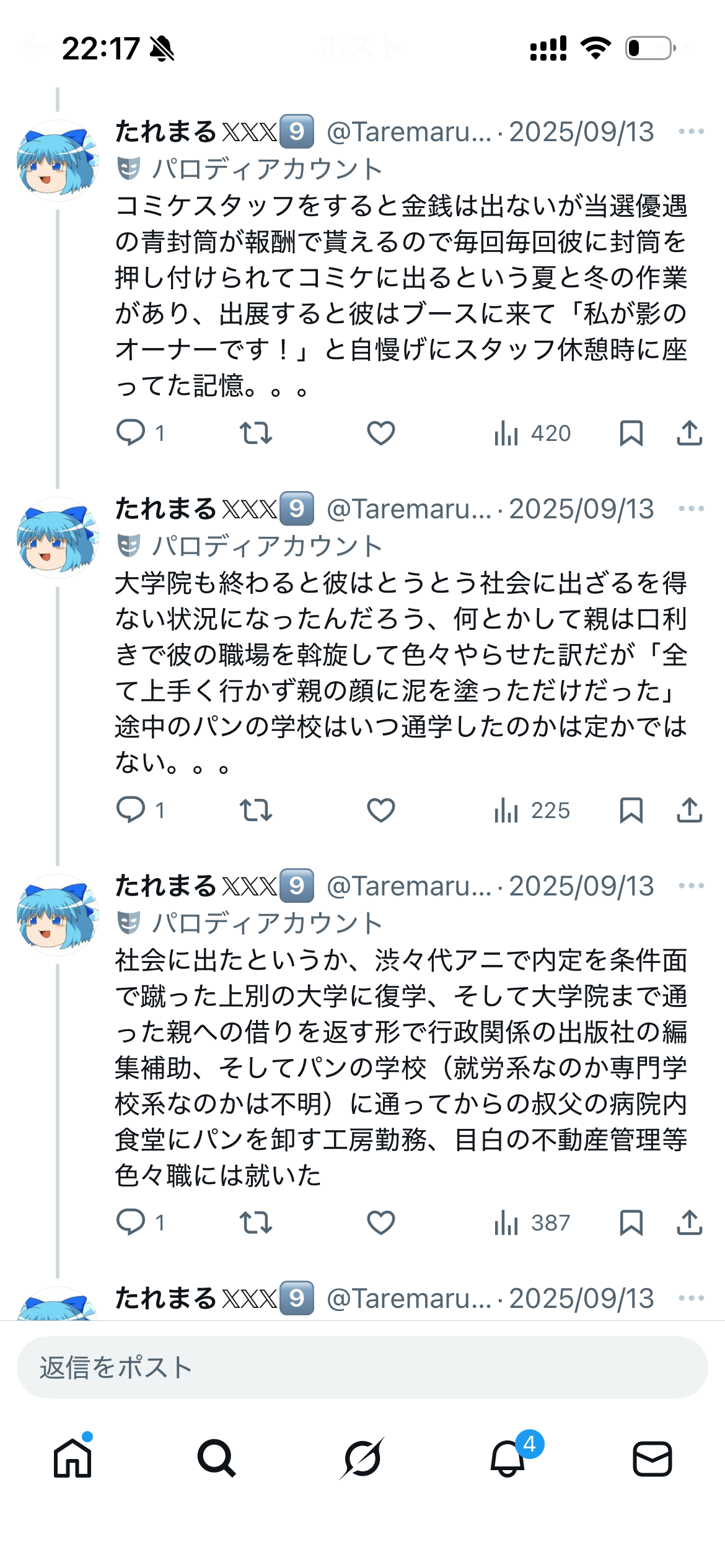Viewport: 725px width, 1568px height.
Task: Repost the post with 225 views
Action: [256, 810]
